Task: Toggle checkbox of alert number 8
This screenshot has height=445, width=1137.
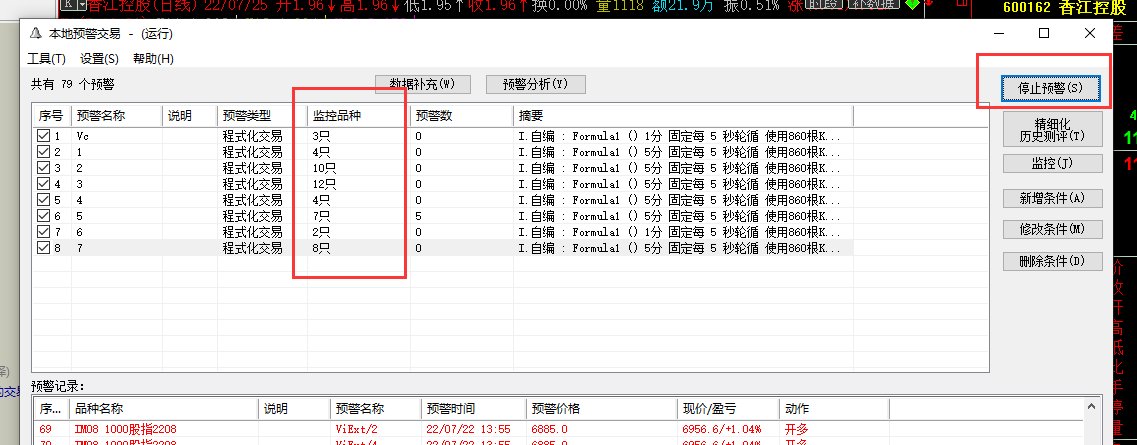Action: point(44,247)
